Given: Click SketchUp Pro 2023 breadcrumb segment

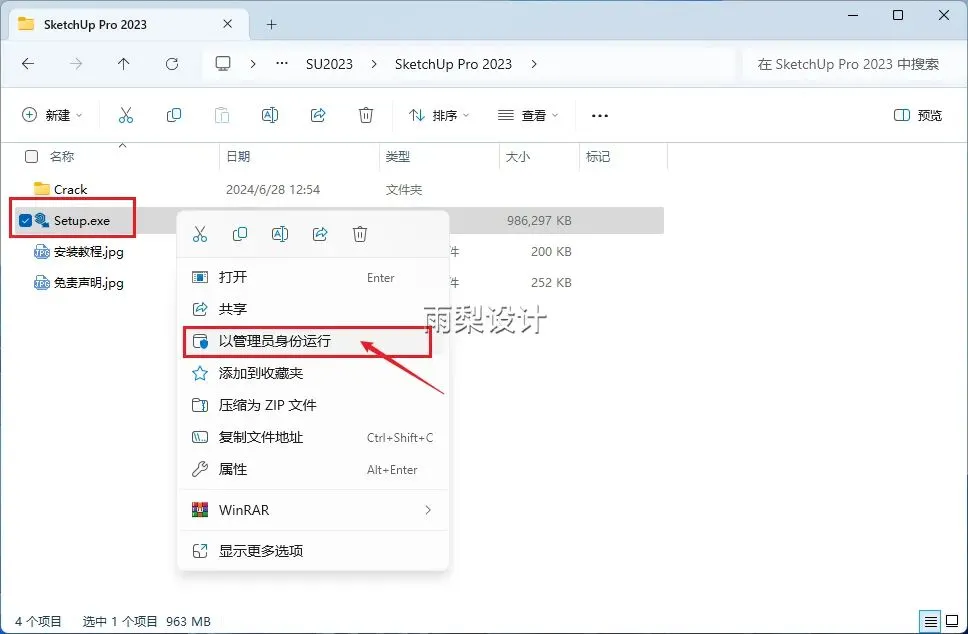Looking at the screenshot, I should pyautogui.click(x=453, y=64).
